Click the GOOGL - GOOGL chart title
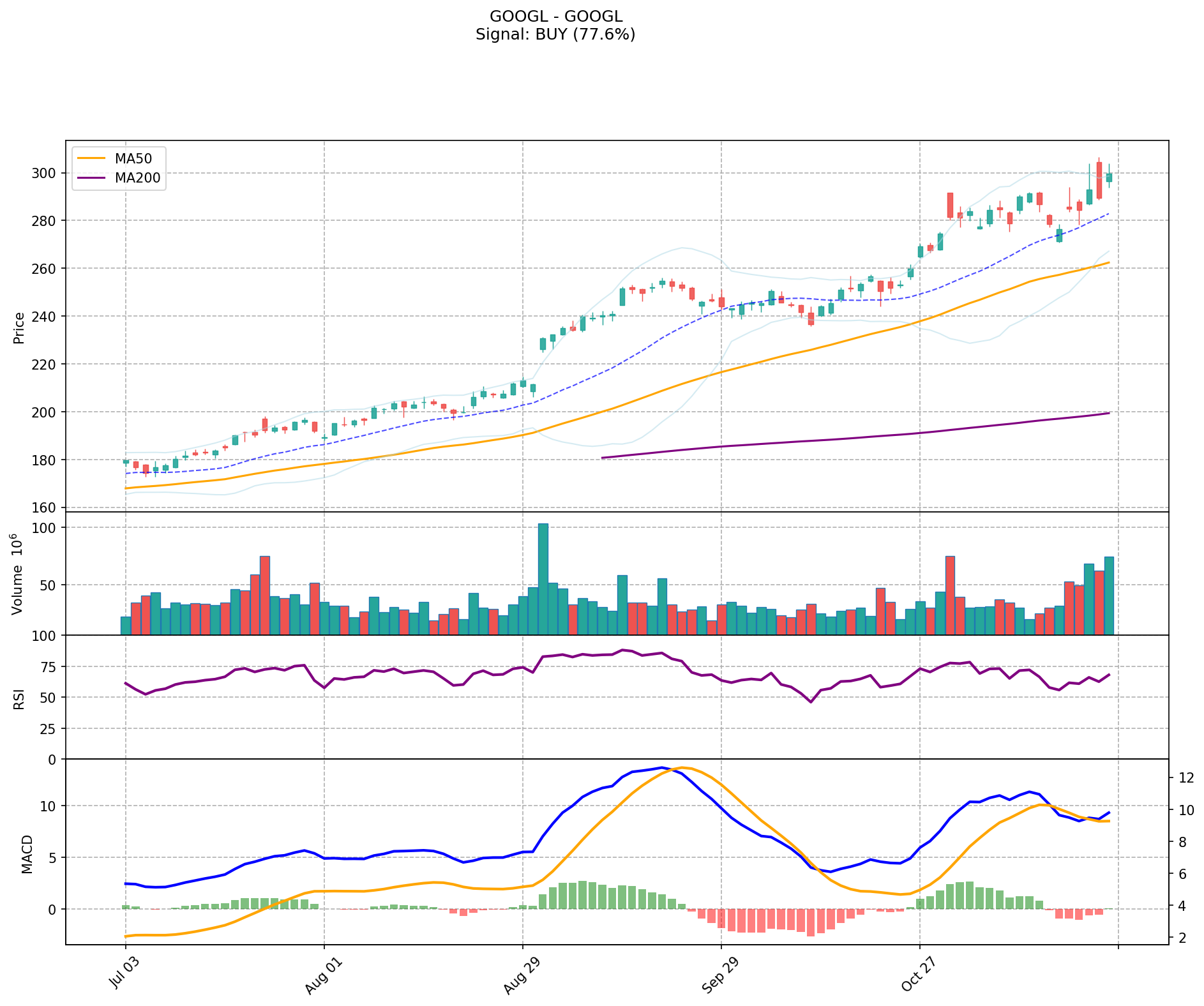This screenshot has width=1204, height=1006. [555, 17]
